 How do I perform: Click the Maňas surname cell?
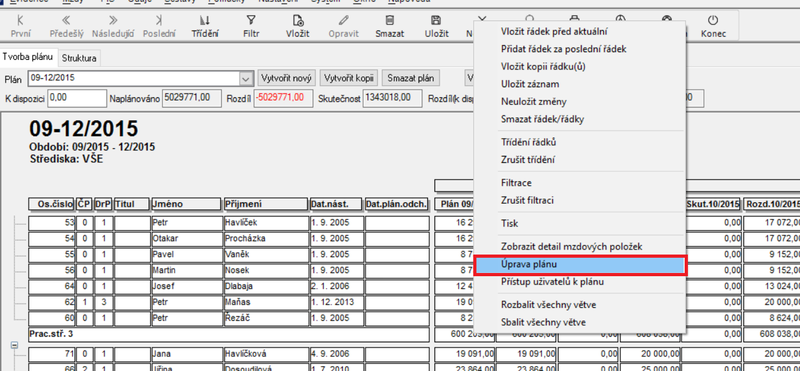point(266,302)
